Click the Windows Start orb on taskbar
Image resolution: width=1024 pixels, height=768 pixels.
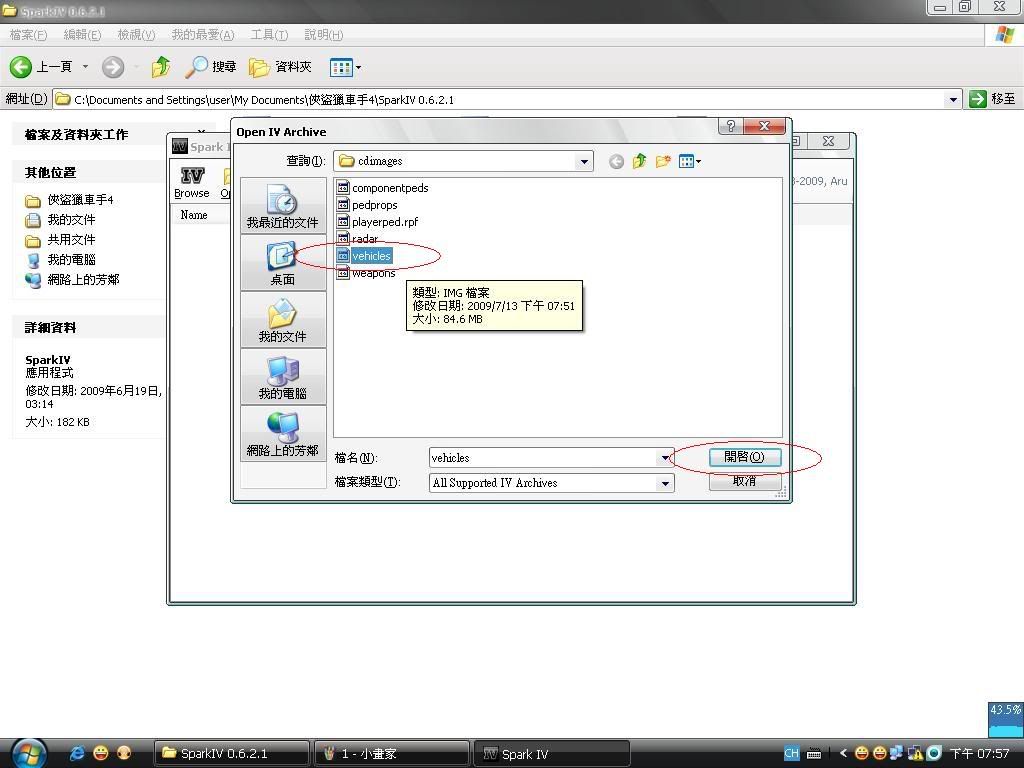point(28,752)
